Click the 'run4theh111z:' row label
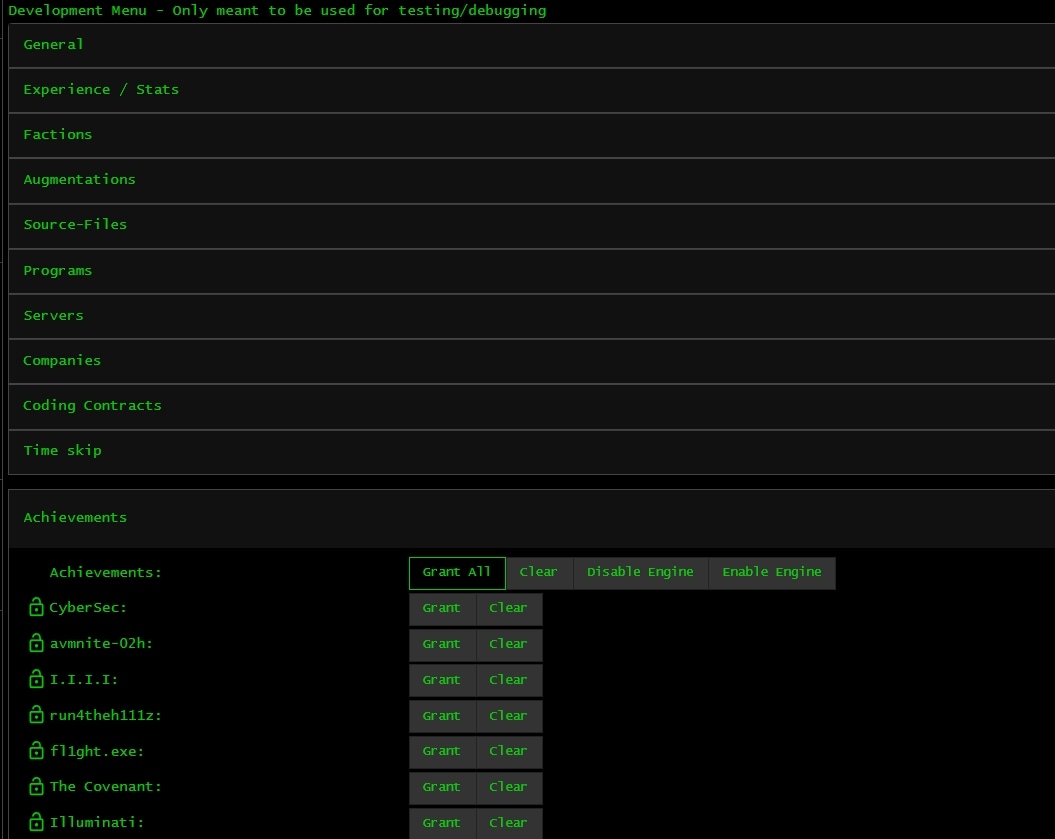This screenshot has height=839, width=1055. click(x=106, y=715)
